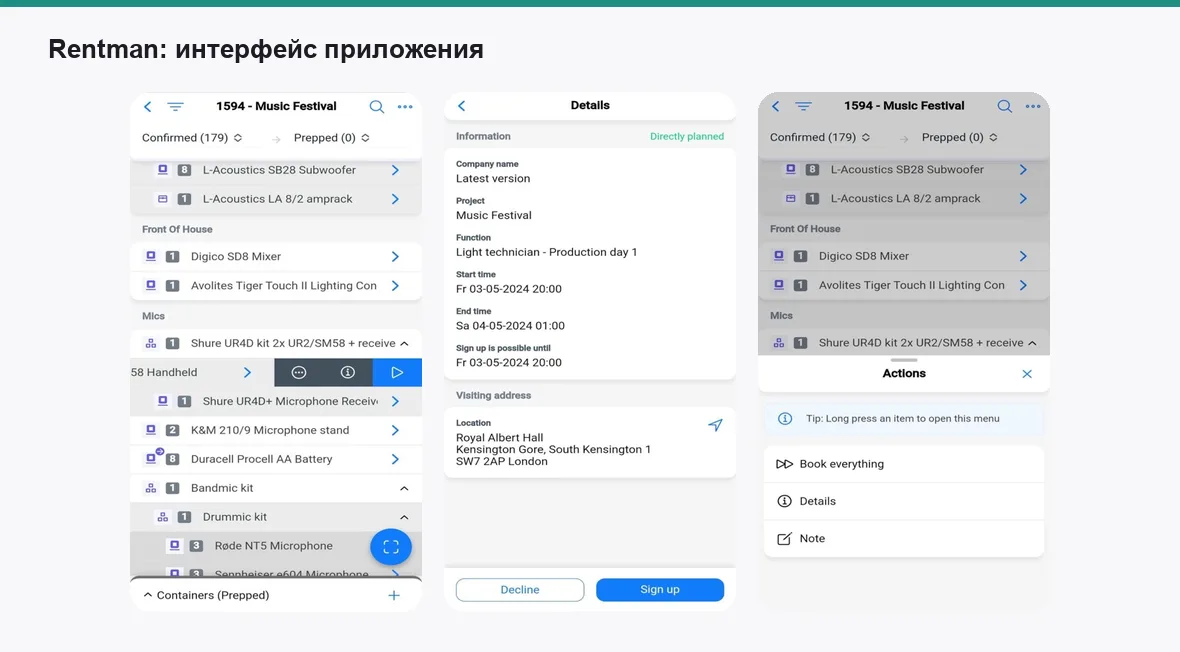Image resolution: width=1180 pixels, height=652 pixels.
Task: Select Details action in Actions menu
Action: pyautogui.click(x=904, y=501)
